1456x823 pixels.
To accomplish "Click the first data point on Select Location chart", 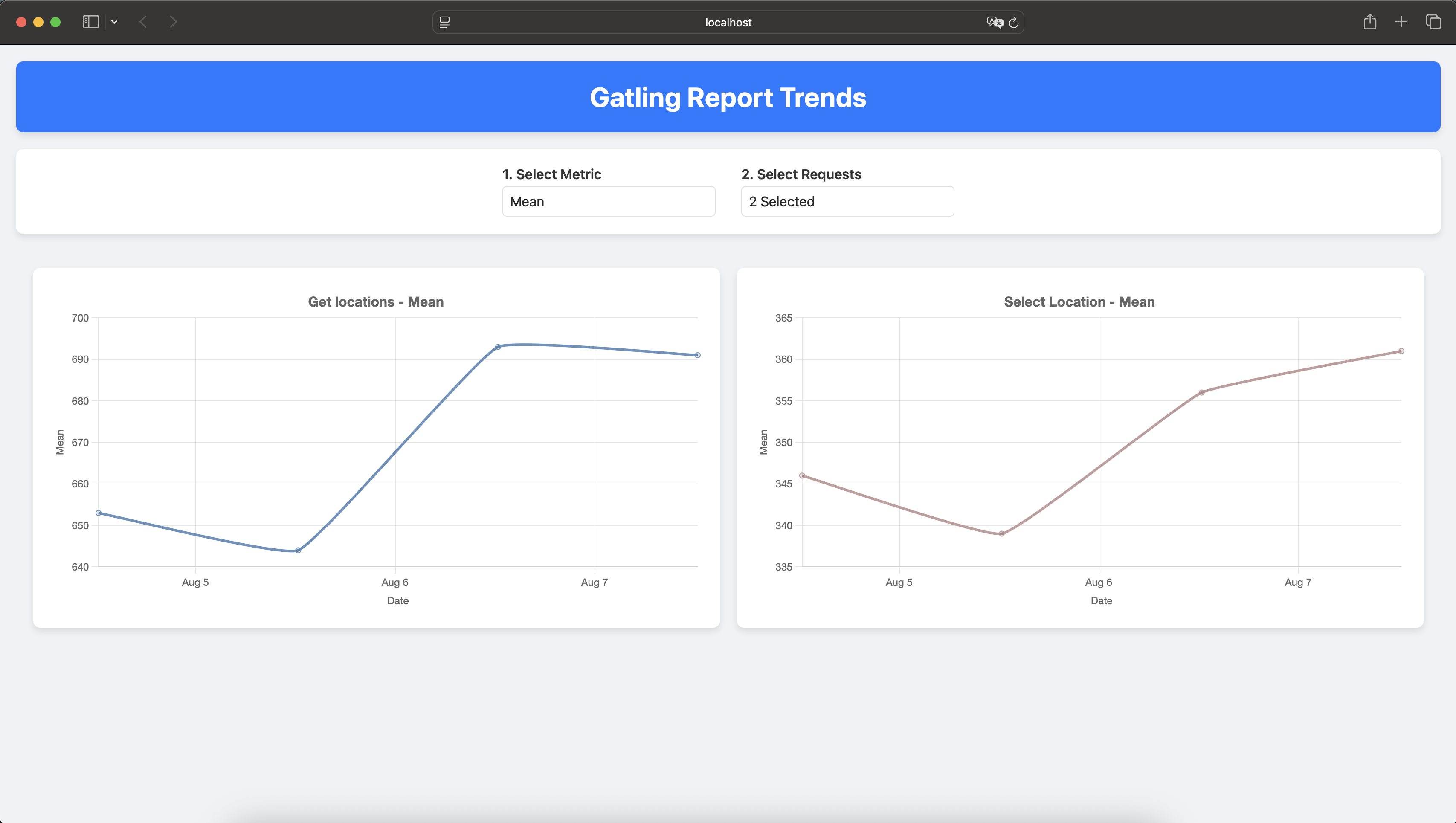I will pyautogui.click(x=802, y=475).
